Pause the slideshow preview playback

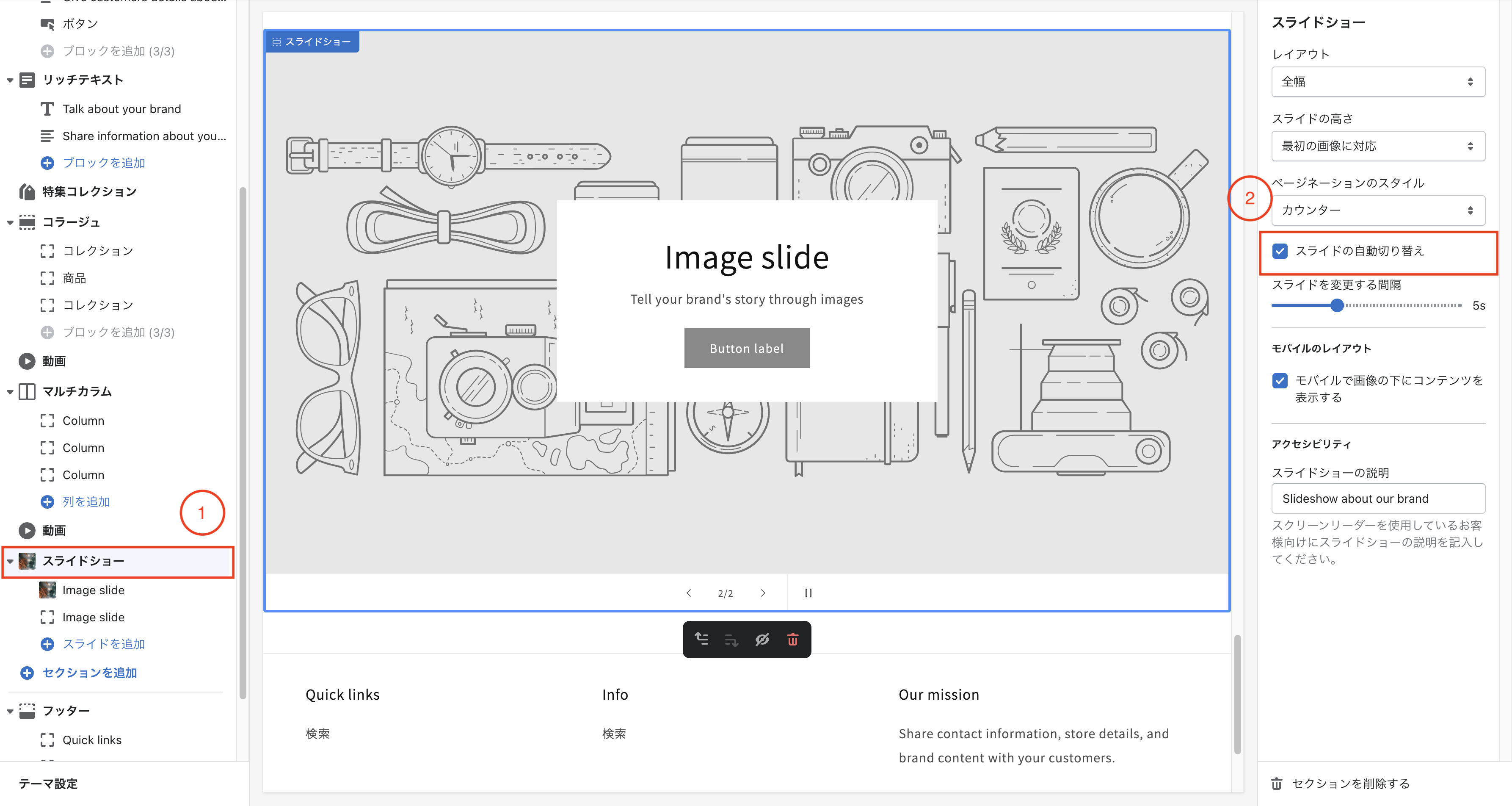(x=808, y=593)
